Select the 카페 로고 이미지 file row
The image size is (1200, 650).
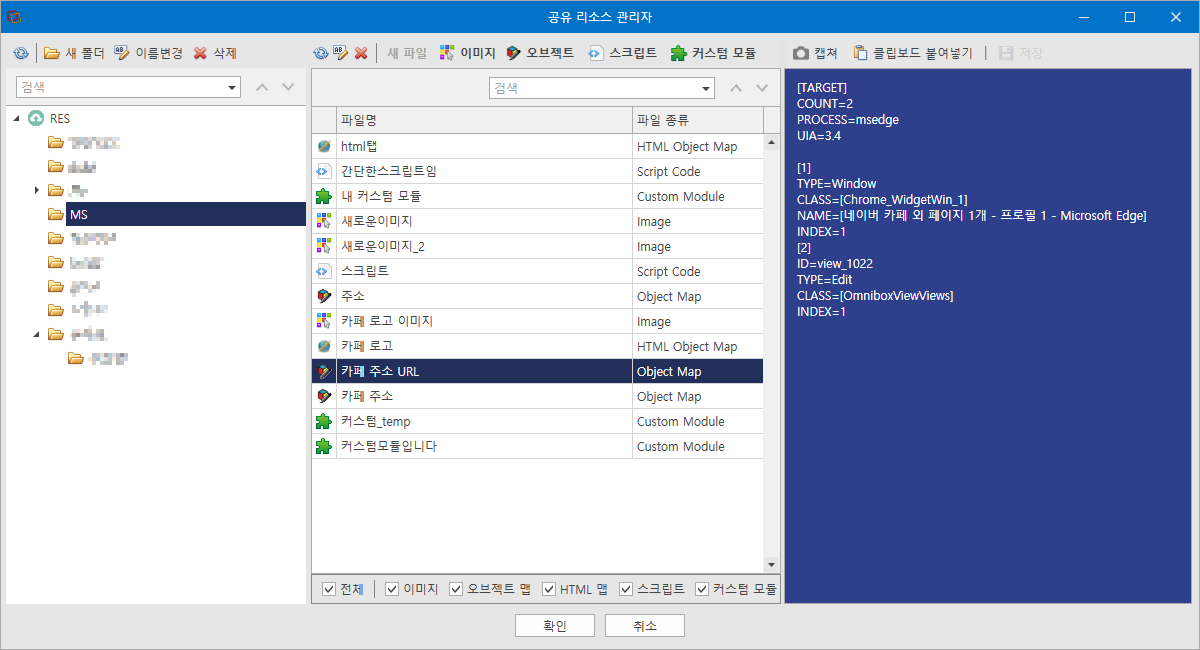click(x=537, y=321)
